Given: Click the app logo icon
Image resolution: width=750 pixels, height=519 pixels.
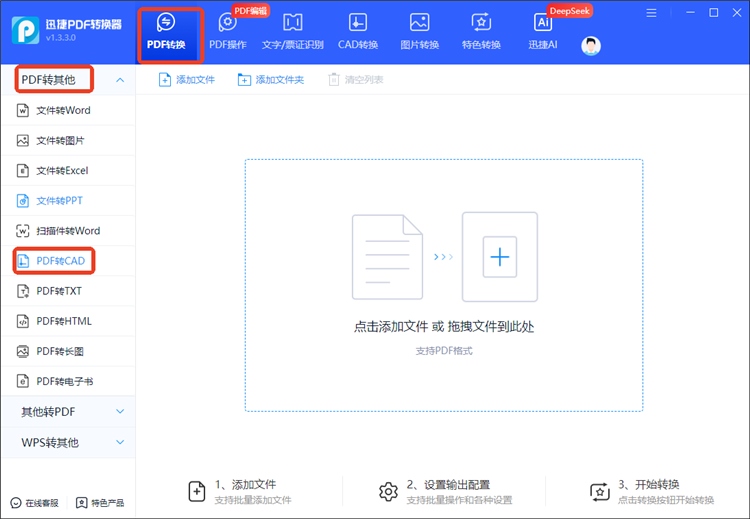Looking at the screenshot, I should [25, 30].
